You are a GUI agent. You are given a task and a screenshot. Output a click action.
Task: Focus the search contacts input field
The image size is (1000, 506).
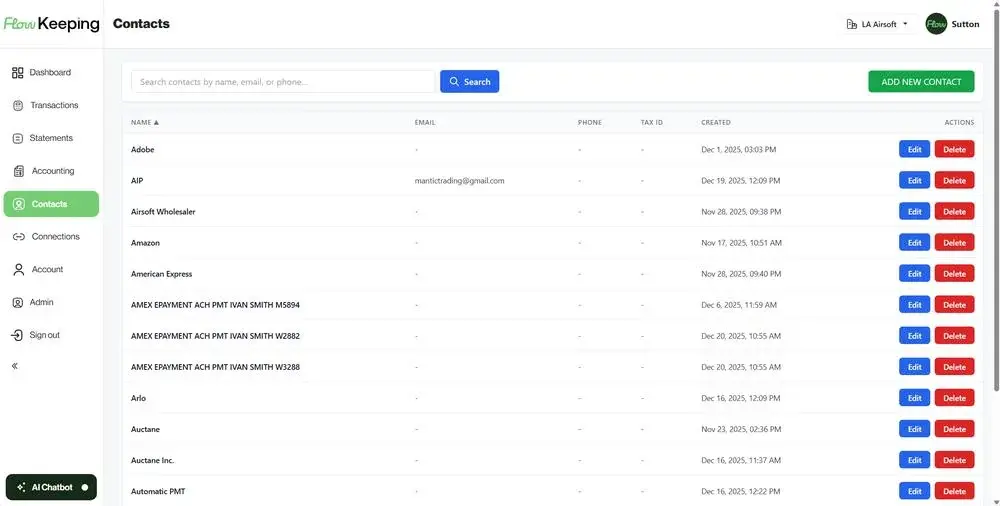pyautogui.click(x=283, y=82)
